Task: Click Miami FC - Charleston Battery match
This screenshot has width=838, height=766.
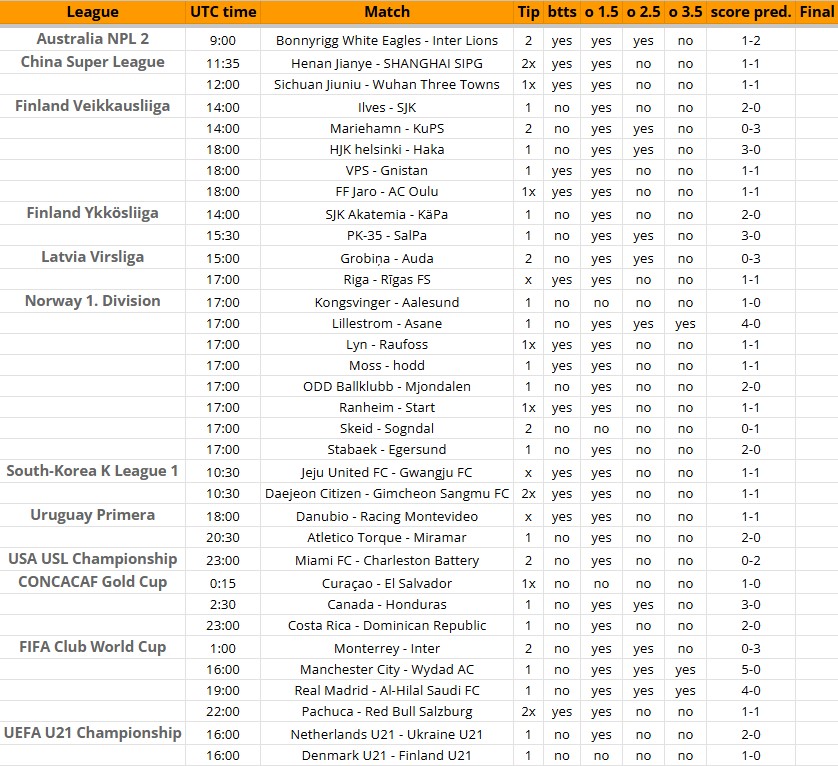Action: click(387, 560)
